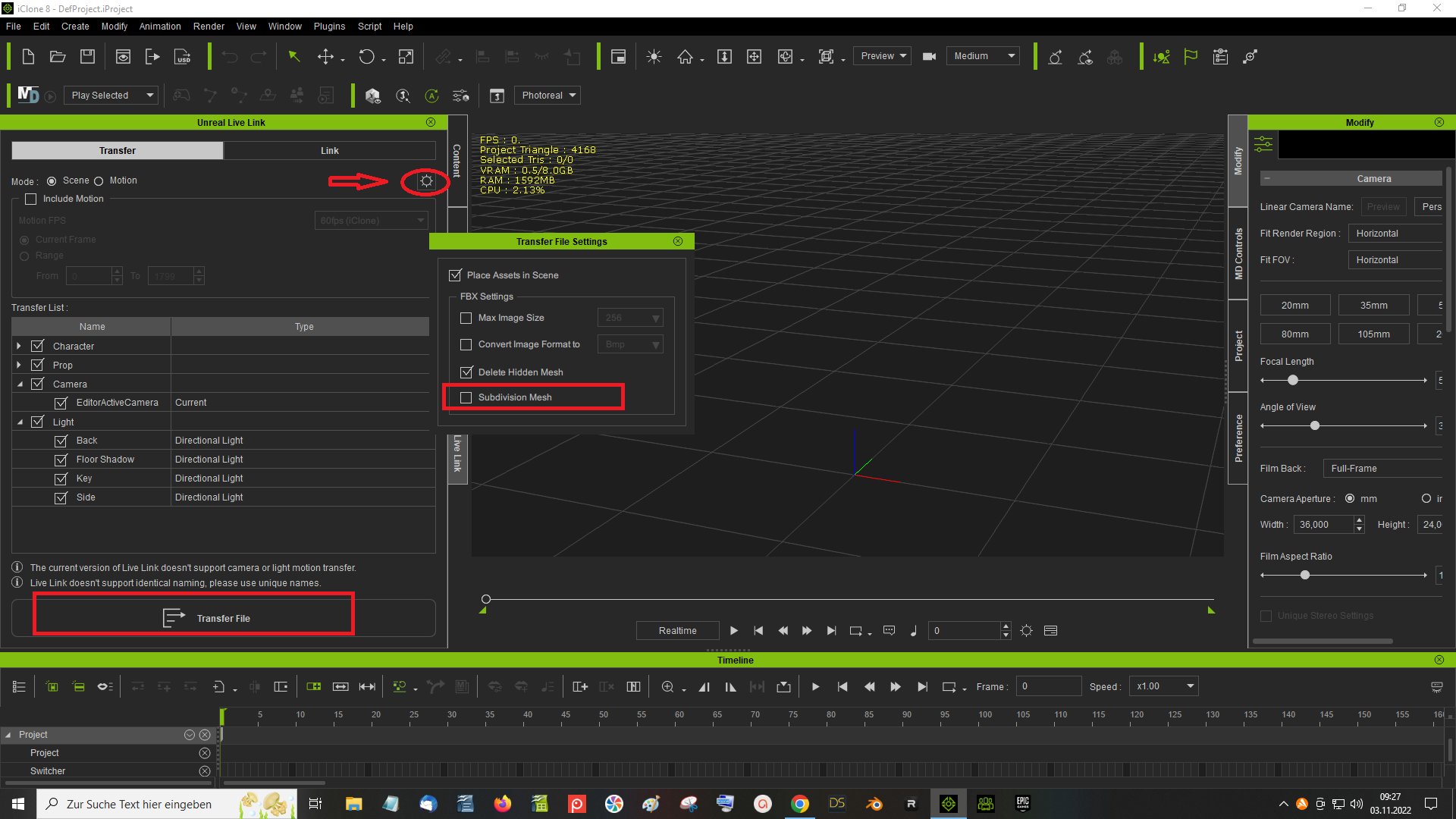Uncheck Place Assets in Scene
1456x819 pixels.
click(x=455, y=275)
